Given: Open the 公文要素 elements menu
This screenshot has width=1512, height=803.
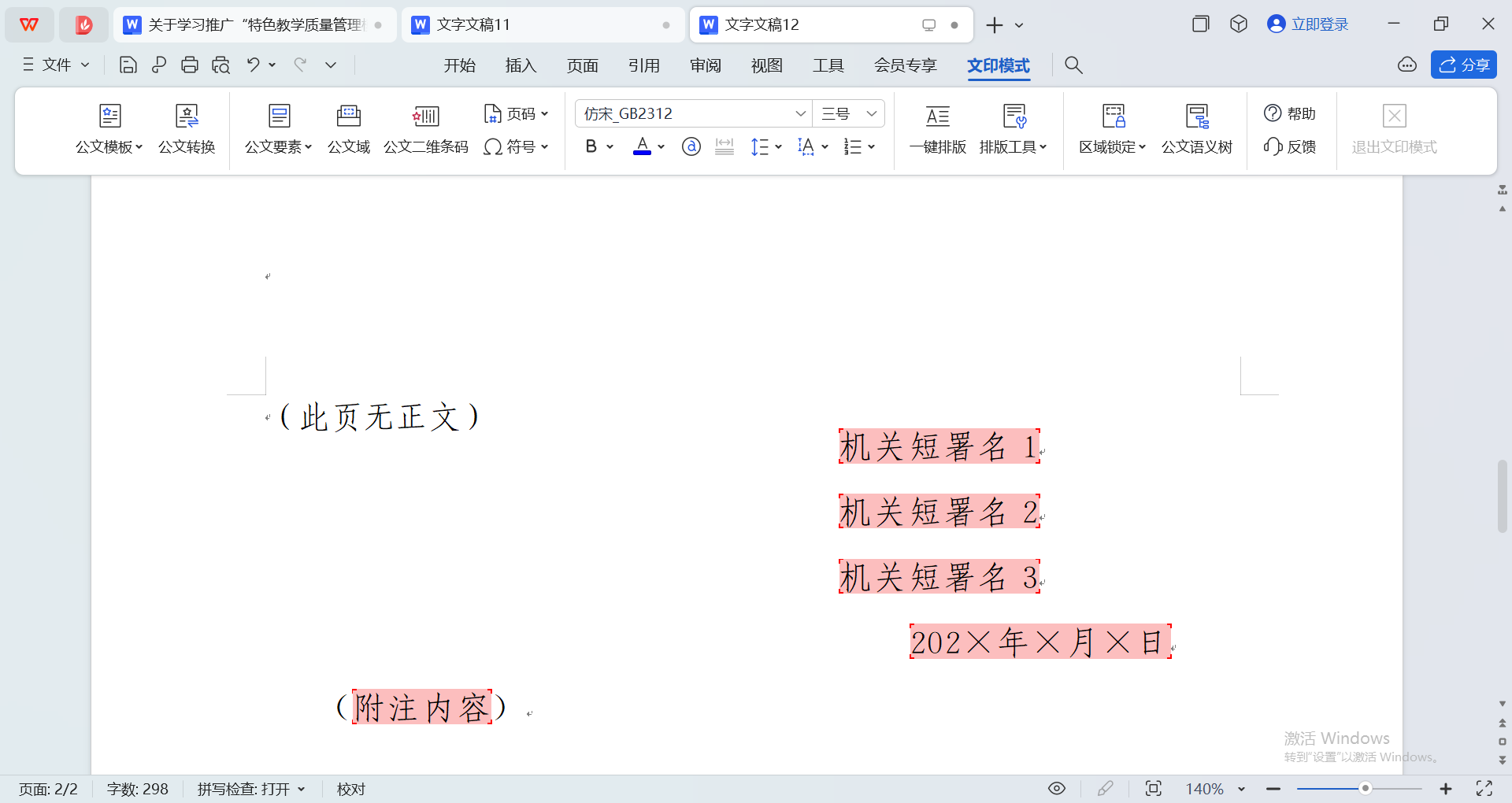Looking at the screenshot, I should (x=279, y=130).
